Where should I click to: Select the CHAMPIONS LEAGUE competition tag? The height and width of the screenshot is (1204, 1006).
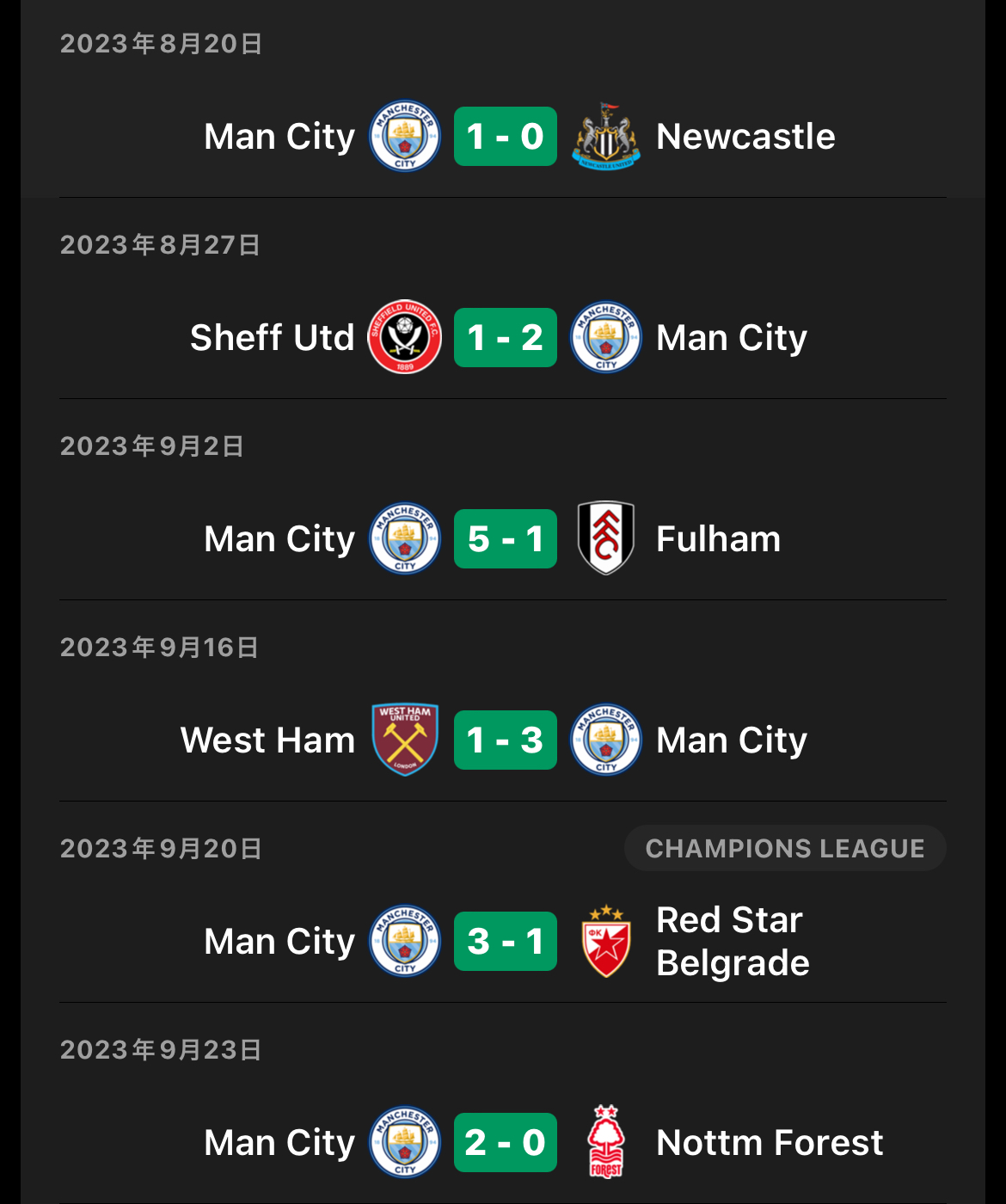point(785,848)
